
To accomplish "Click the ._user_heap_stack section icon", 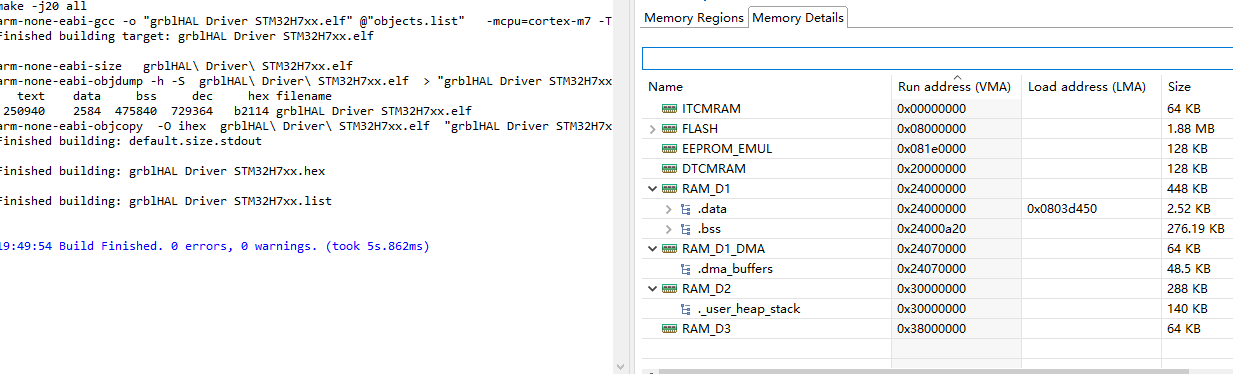I will 686,308.
